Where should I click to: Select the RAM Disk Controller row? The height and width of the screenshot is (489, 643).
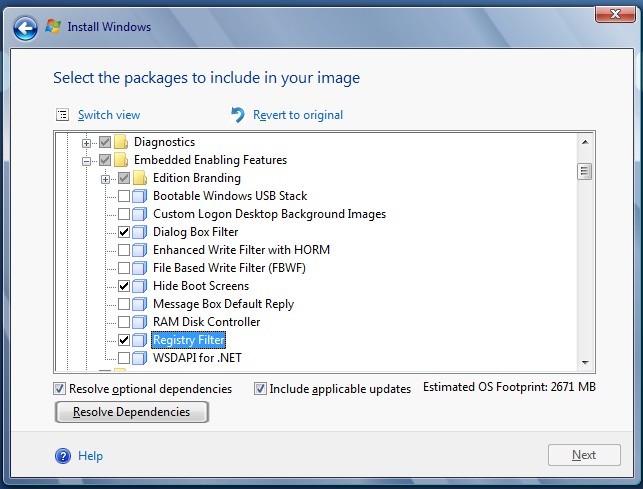click(x=207, y=322)
